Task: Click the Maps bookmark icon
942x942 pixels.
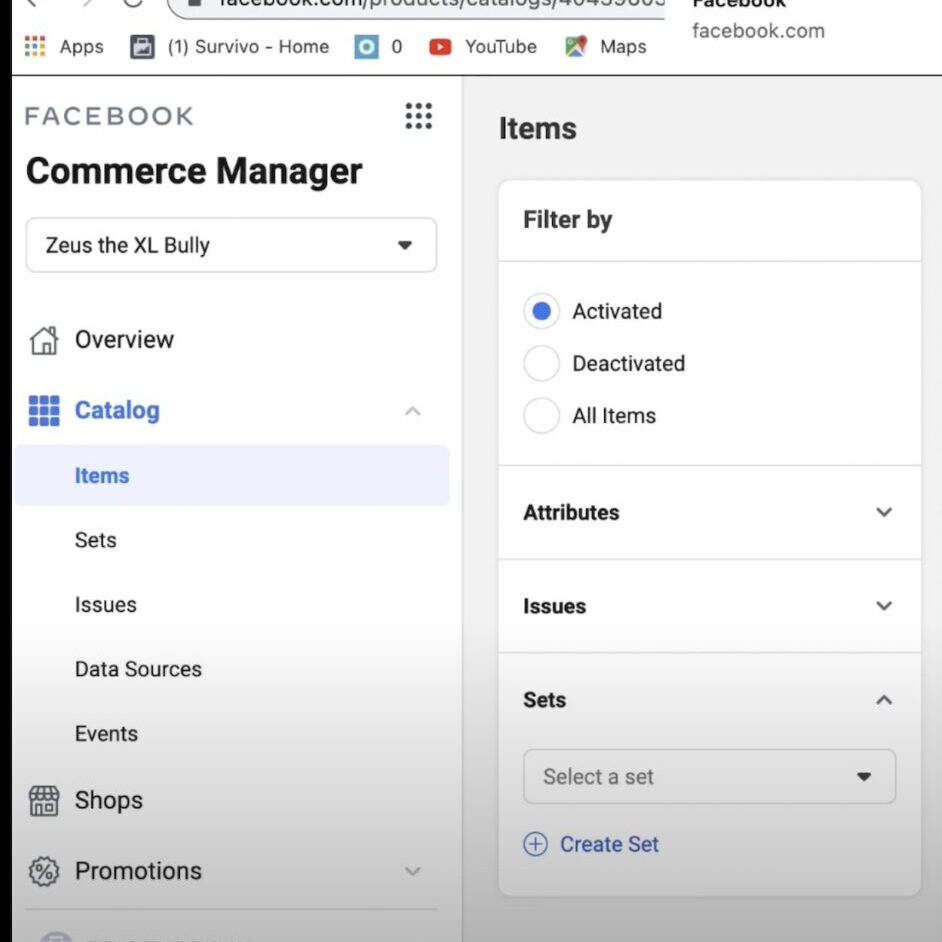Action: tap(576, 46)
